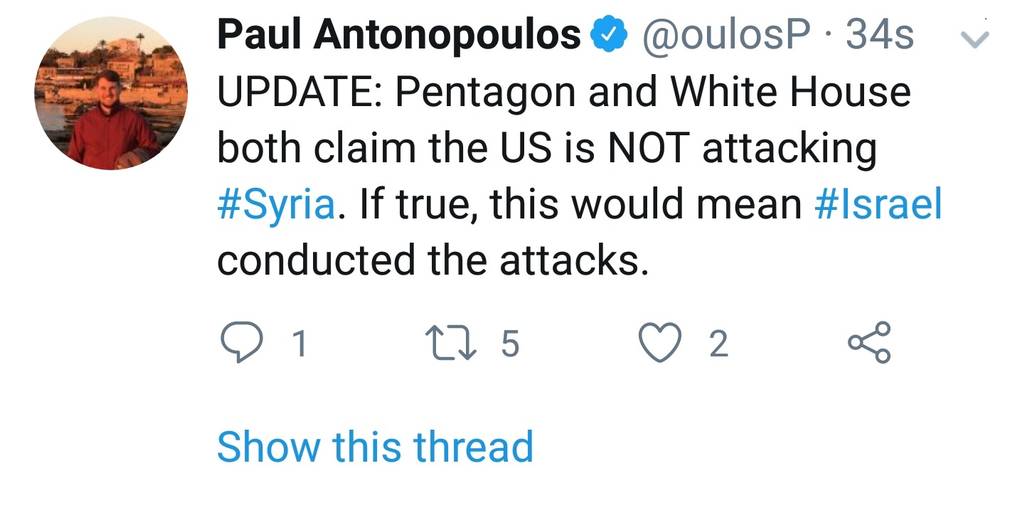Screen dimensions: 1024x506
Task: Open the #Syria hashtag
Action: click(274, 205)
